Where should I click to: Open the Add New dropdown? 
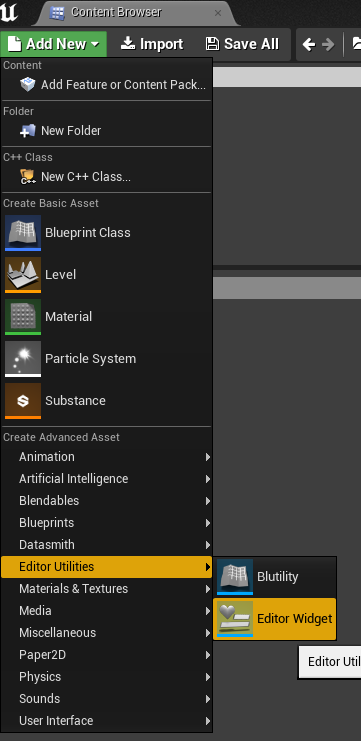53,44
